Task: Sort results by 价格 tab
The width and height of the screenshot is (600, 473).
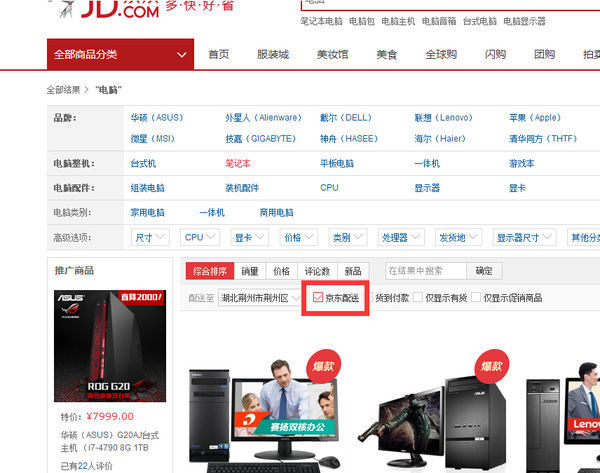Action: (x=282, y=271)
